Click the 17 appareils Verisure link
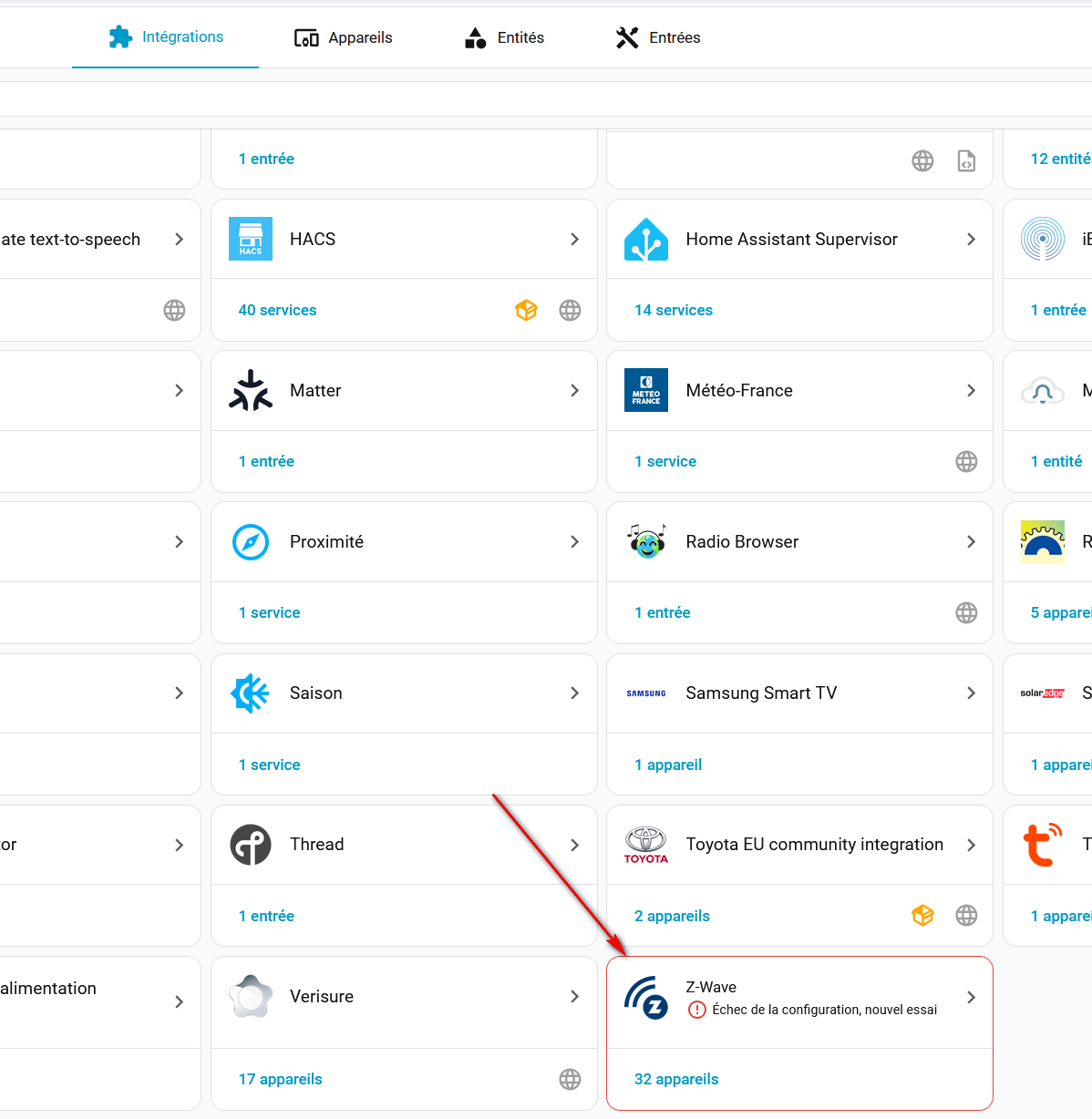The image size is (1092, 1119). point(280,1080)
